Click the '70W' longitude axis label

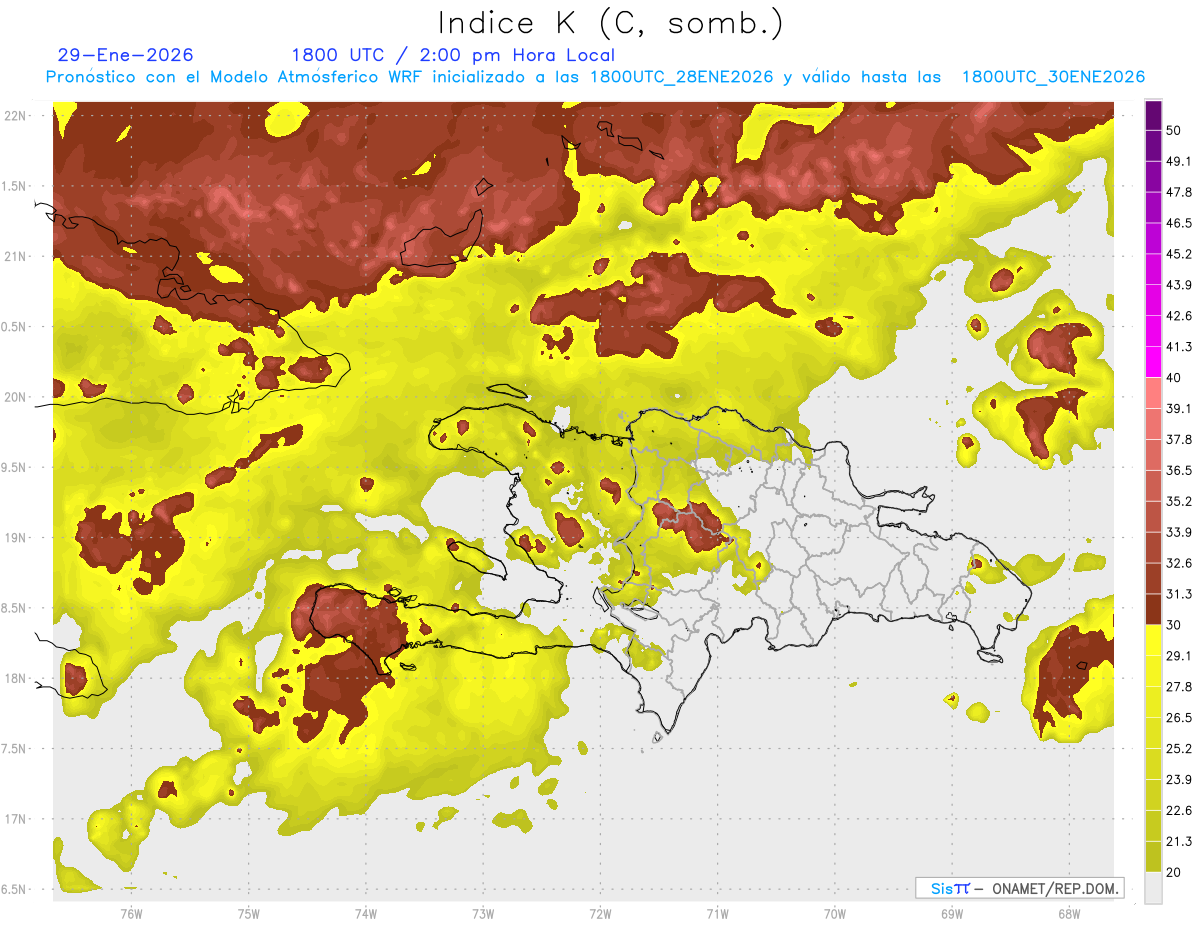pyautogui.click(x=835, y=914)
